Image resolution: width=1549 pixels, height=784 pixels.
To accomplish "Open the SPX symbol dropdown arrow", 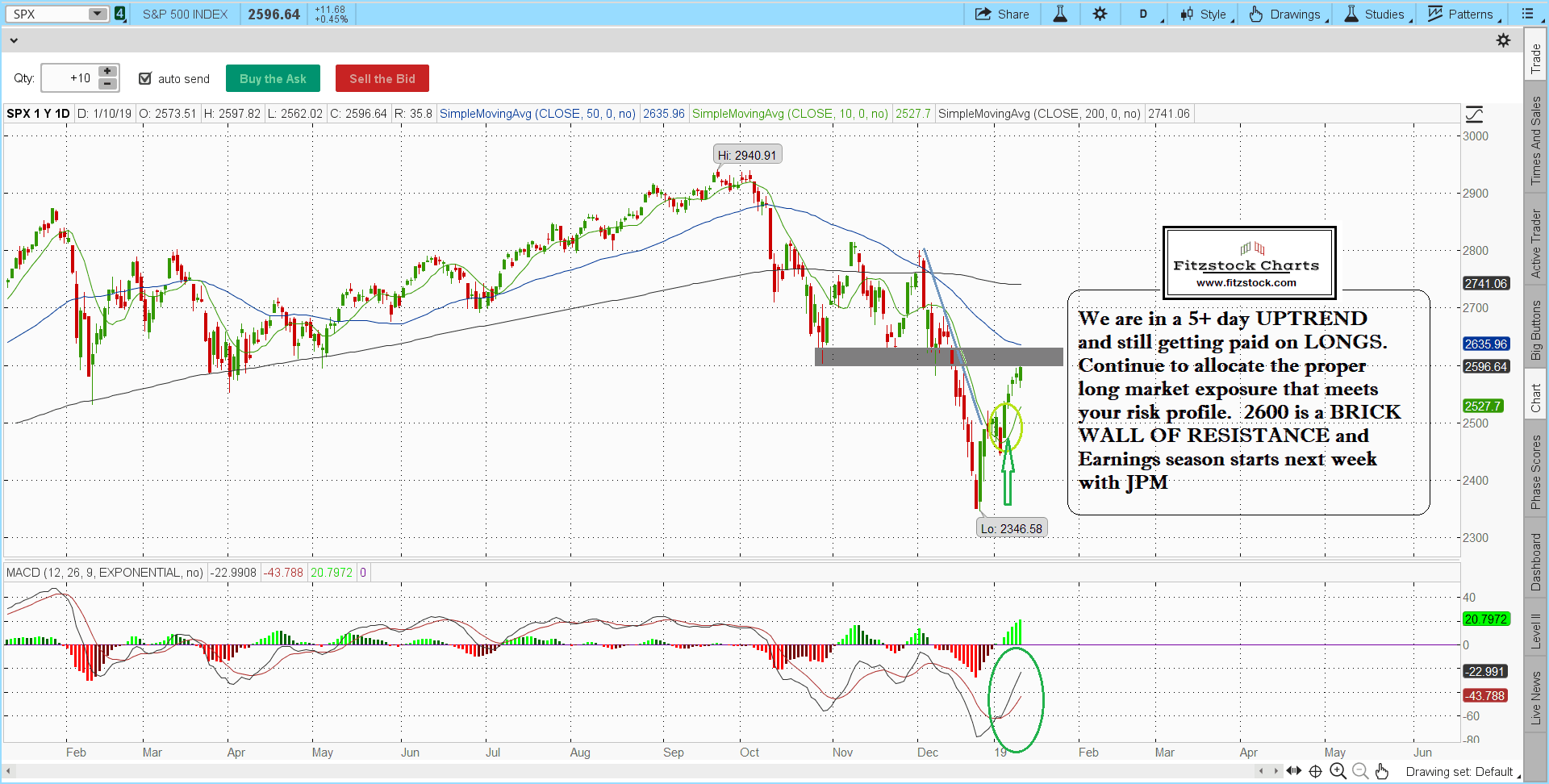I will click(97, 14).
